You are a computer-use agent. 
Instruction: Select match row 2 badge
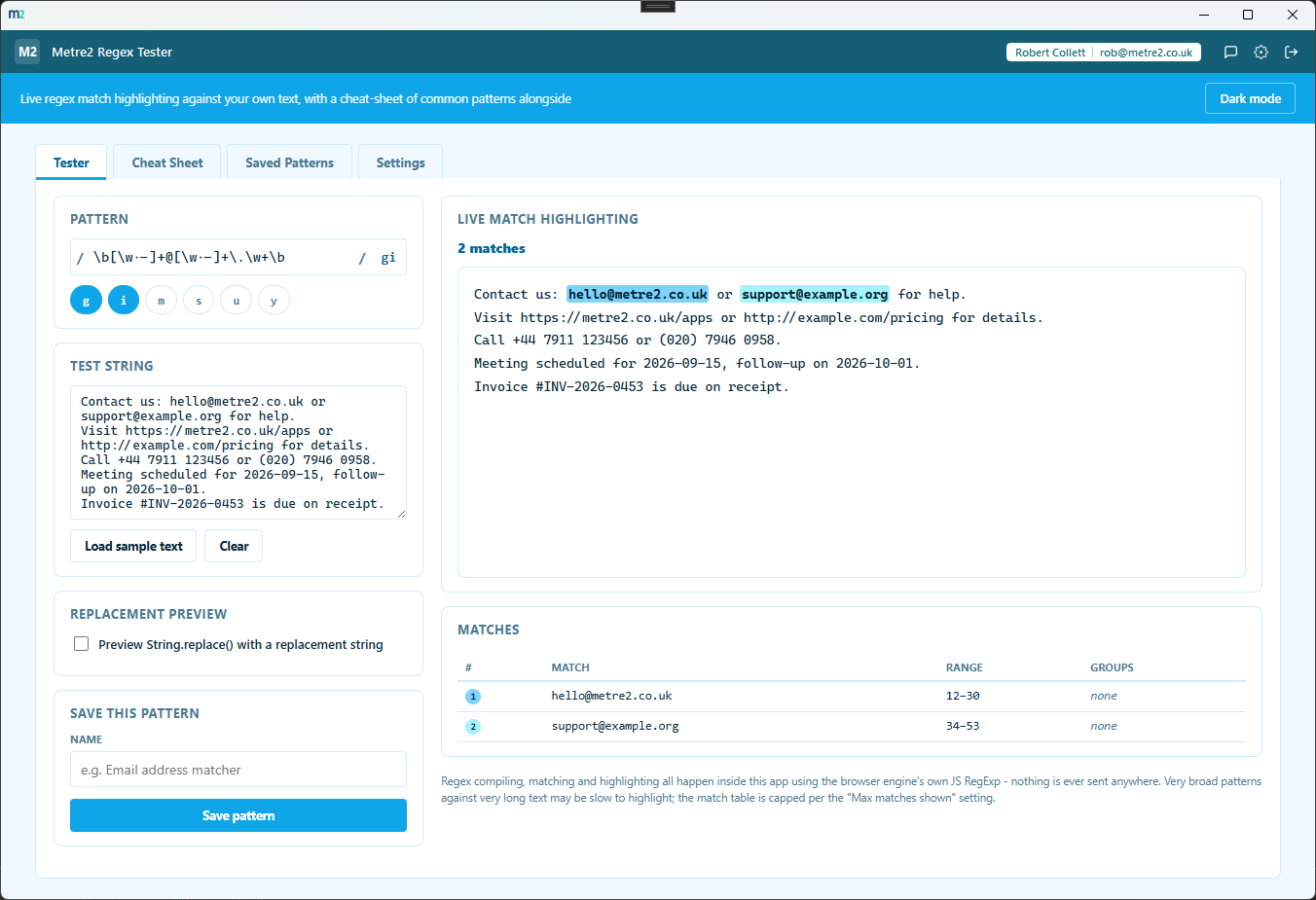click(473, 727)
